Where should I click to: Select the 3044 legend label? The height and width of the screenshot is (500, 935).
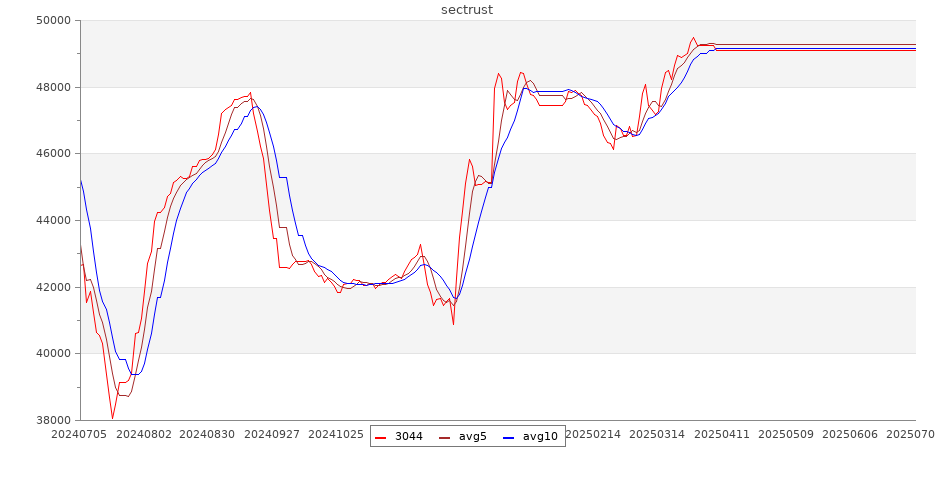click(408, 437)
